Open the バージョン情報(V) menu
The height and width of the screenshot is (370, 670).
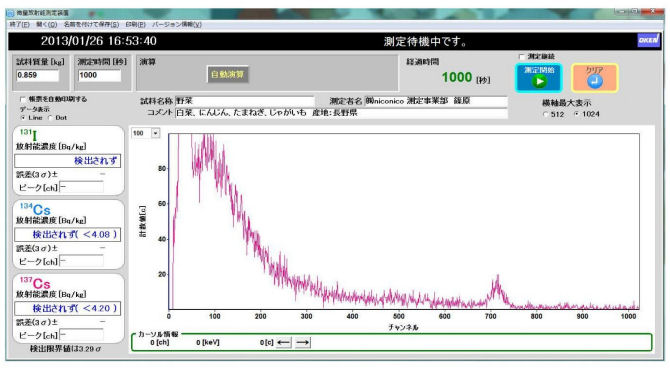[x=177, y=24]
